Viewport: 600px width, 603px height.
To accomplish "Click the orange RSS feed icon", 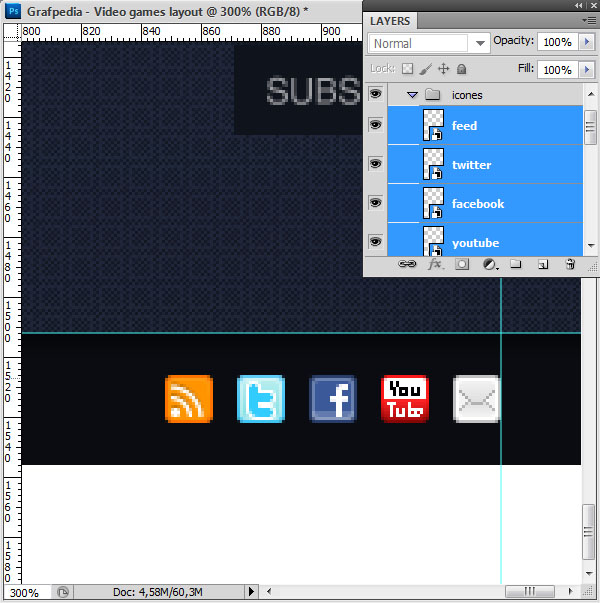I will (189, 399).
